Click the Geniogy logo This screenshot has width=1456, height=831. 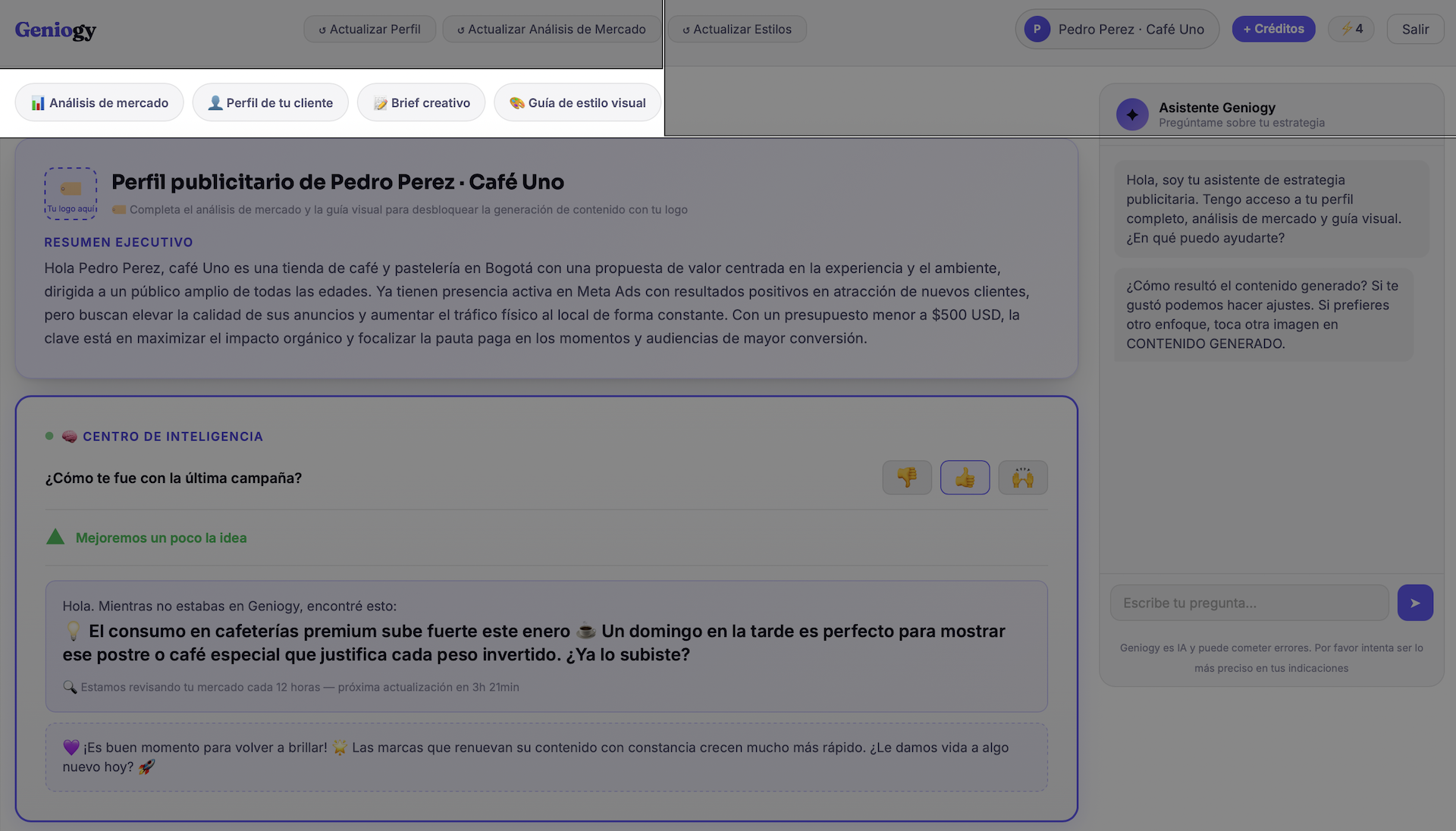pyautogui.click(x=55, y=30)
